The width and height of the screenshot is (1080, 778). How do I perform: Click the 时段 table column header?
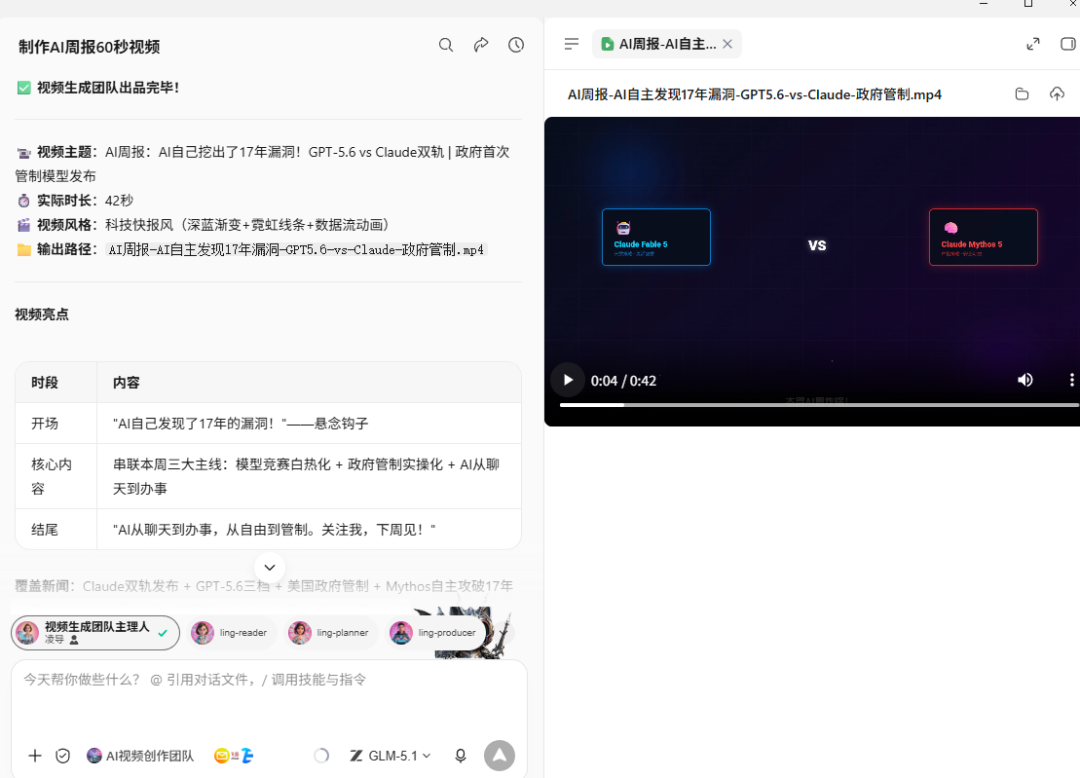[x=45, y=382]
